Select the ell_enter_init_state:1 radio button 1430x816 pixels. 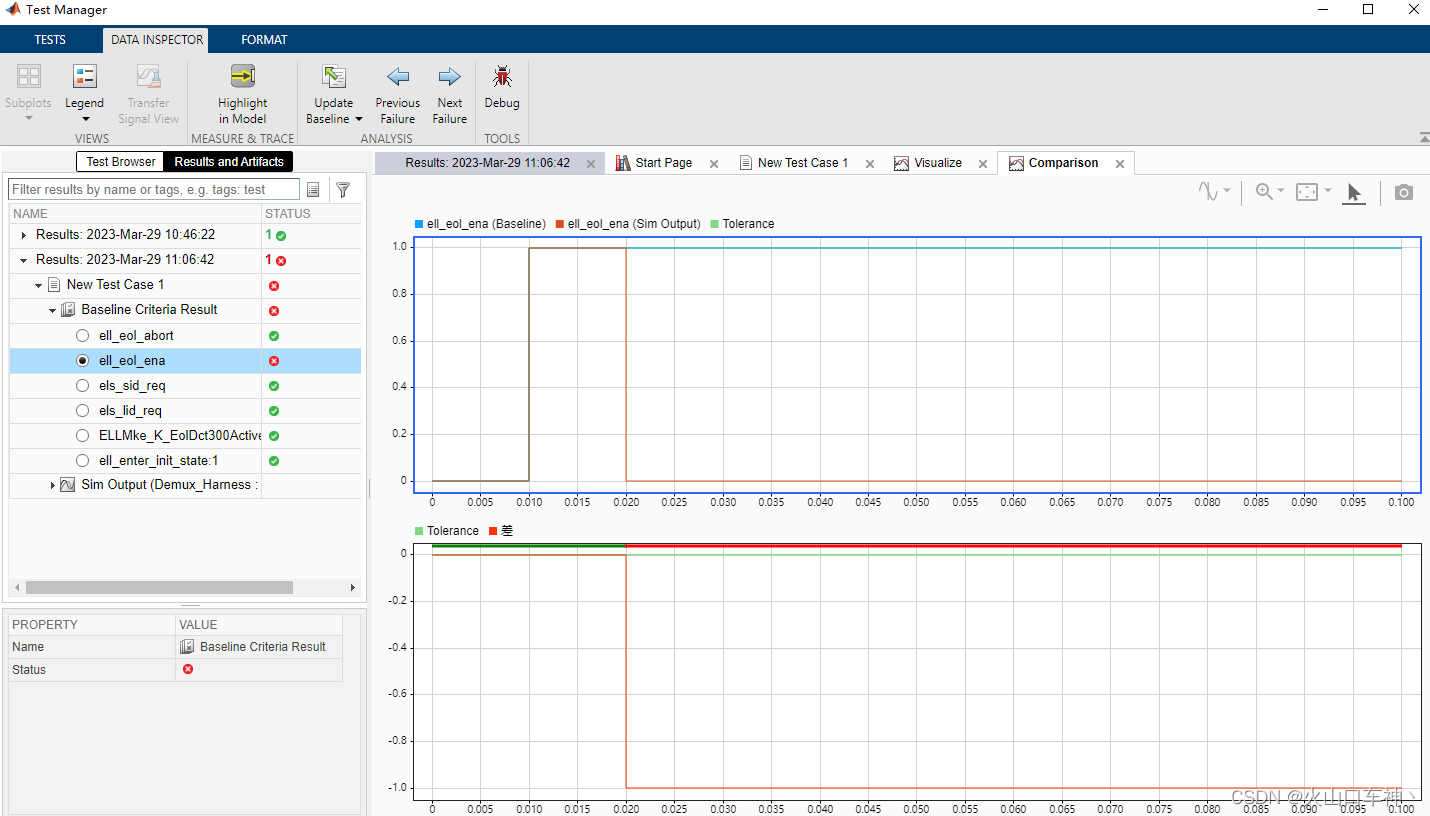pyautogui.click(x=83, y=461)
